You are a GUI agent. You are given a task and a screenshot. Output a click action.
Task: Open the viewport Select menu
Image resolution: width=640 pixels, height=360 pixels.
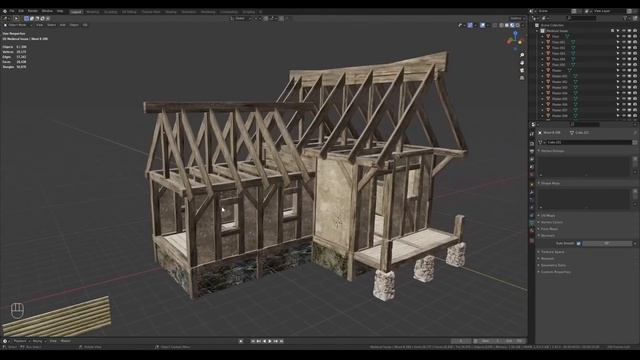[51, 25]
